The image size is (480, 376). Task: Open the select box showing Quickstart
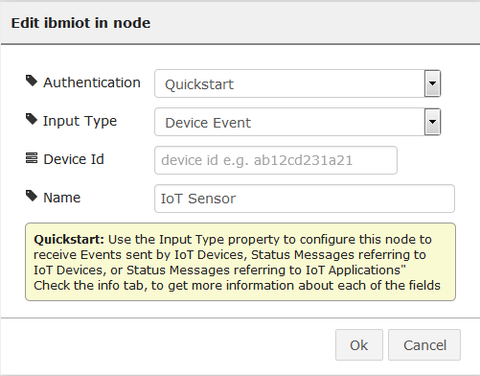[x=298, y=83]
